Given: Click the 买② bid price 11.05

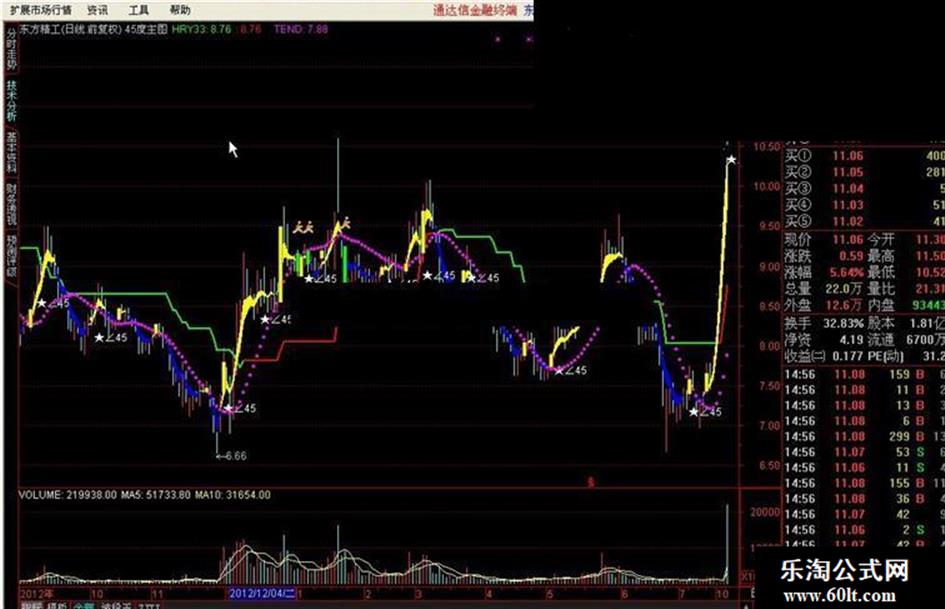Looking at the screenshot, I should pyautogui.click(x=847, y=172).
